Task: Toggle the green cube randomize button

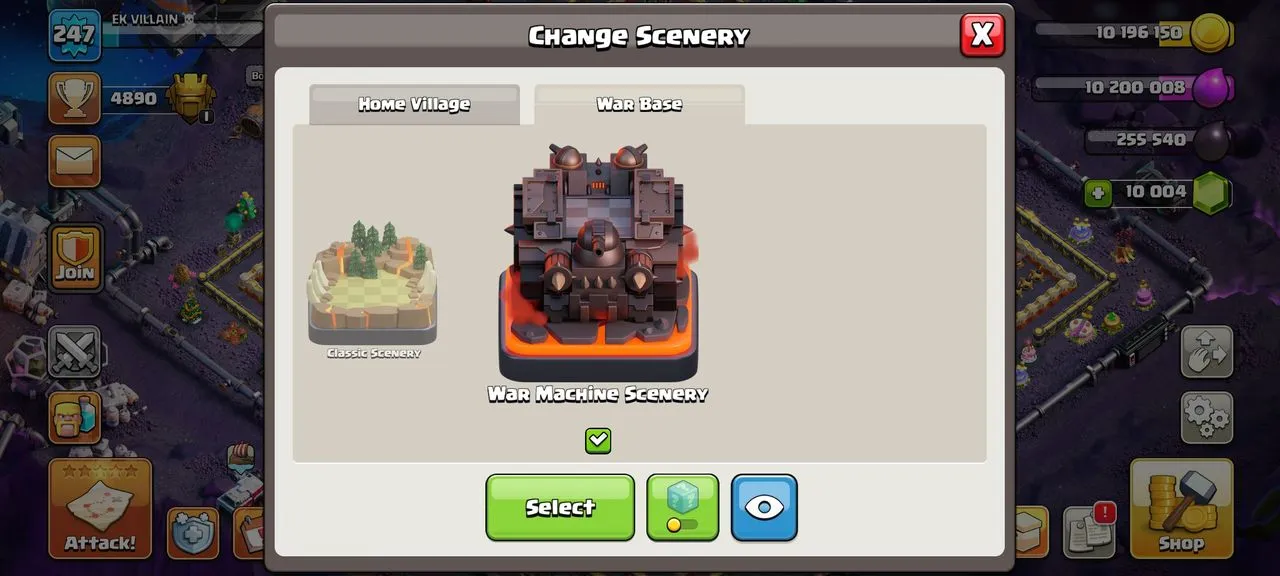Action: (682, 507)
